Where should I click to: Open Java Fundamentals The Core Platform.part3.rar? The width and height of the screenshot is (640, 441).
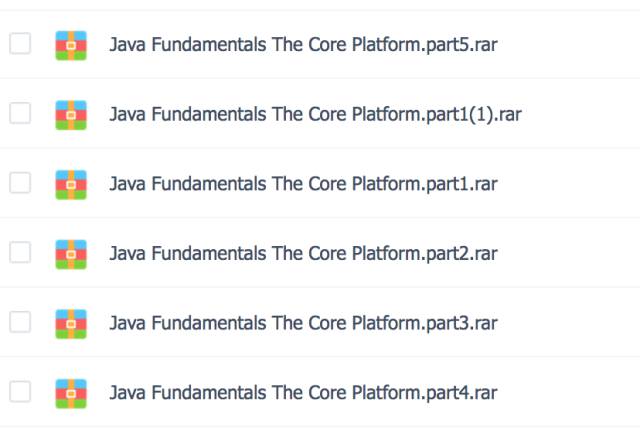(x=303, y=323)
